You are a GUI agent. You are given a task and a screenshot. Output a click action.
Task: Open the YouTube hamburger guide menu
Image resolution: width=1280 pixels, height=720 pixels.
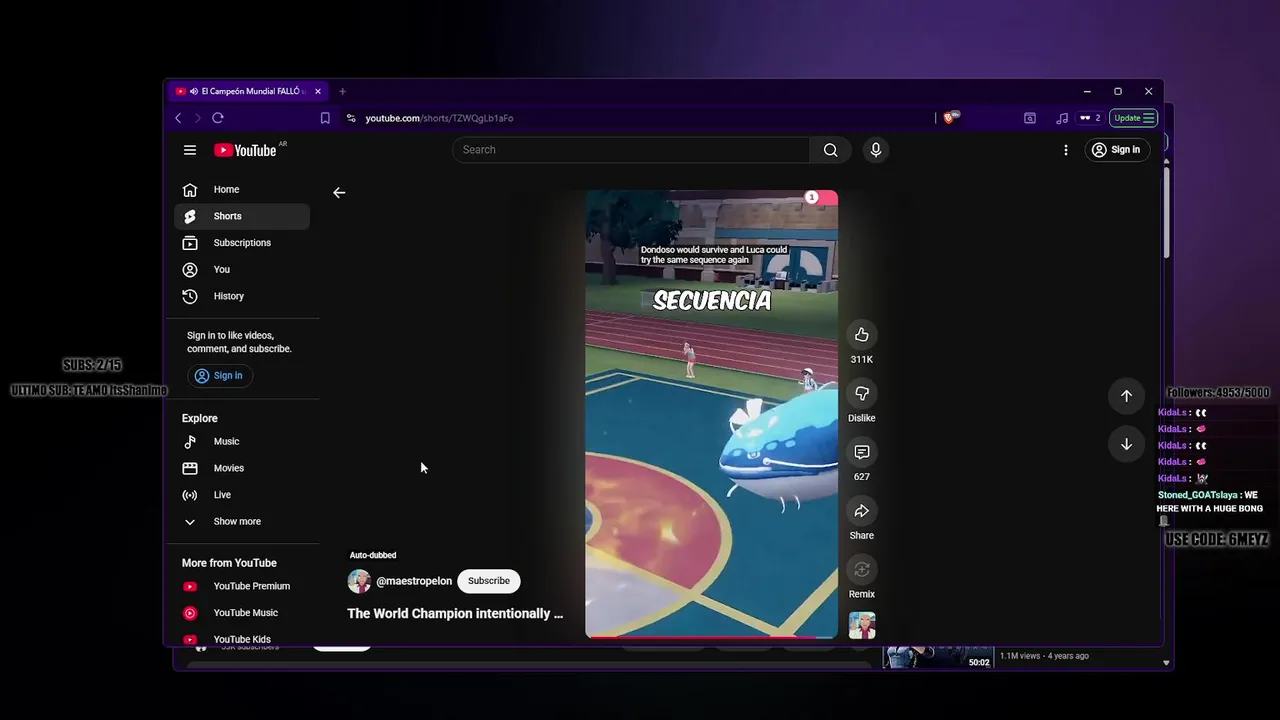190,150
